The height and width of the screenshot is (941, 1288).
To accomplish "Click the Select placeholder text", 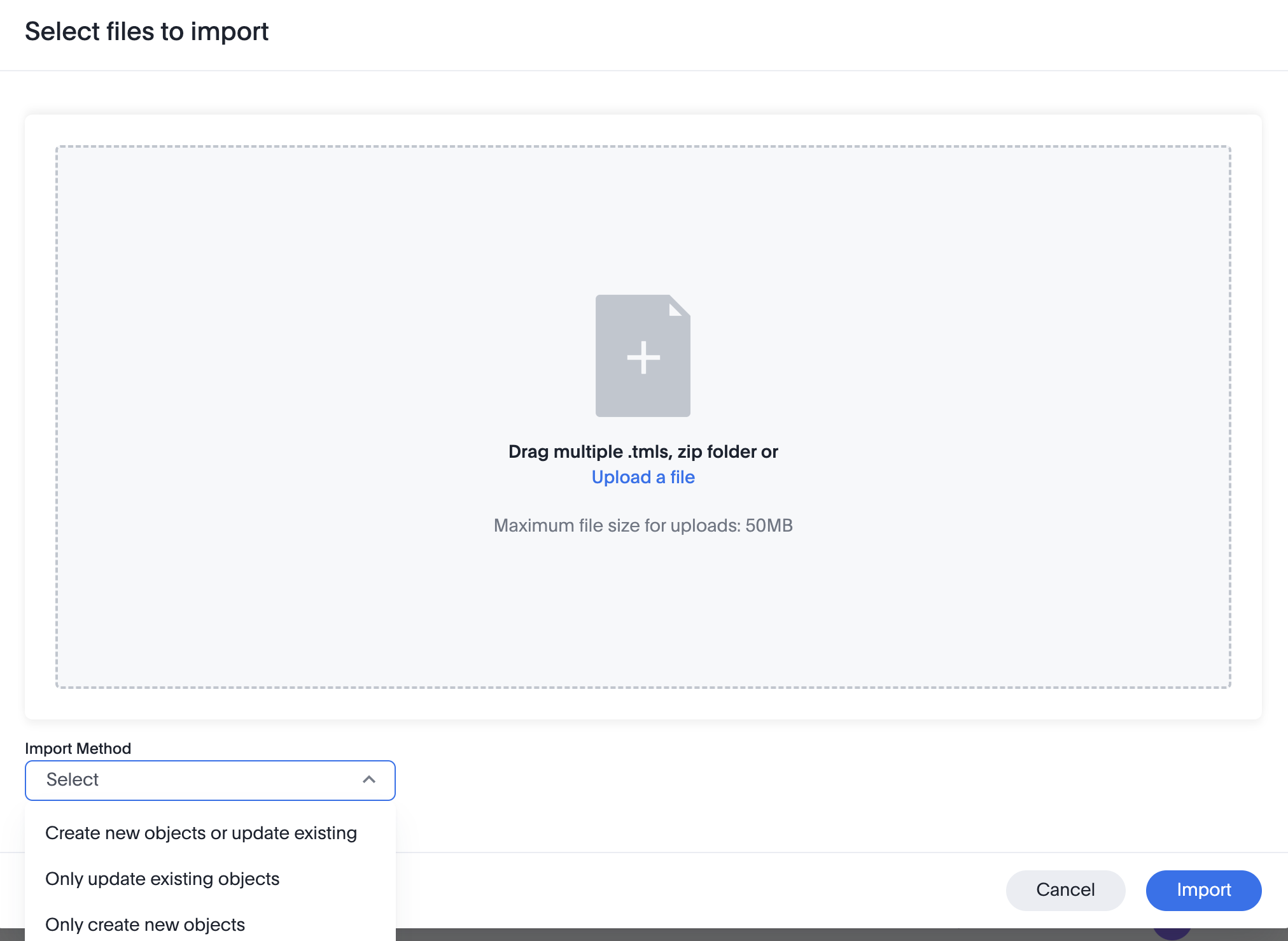I will (72, 780).
